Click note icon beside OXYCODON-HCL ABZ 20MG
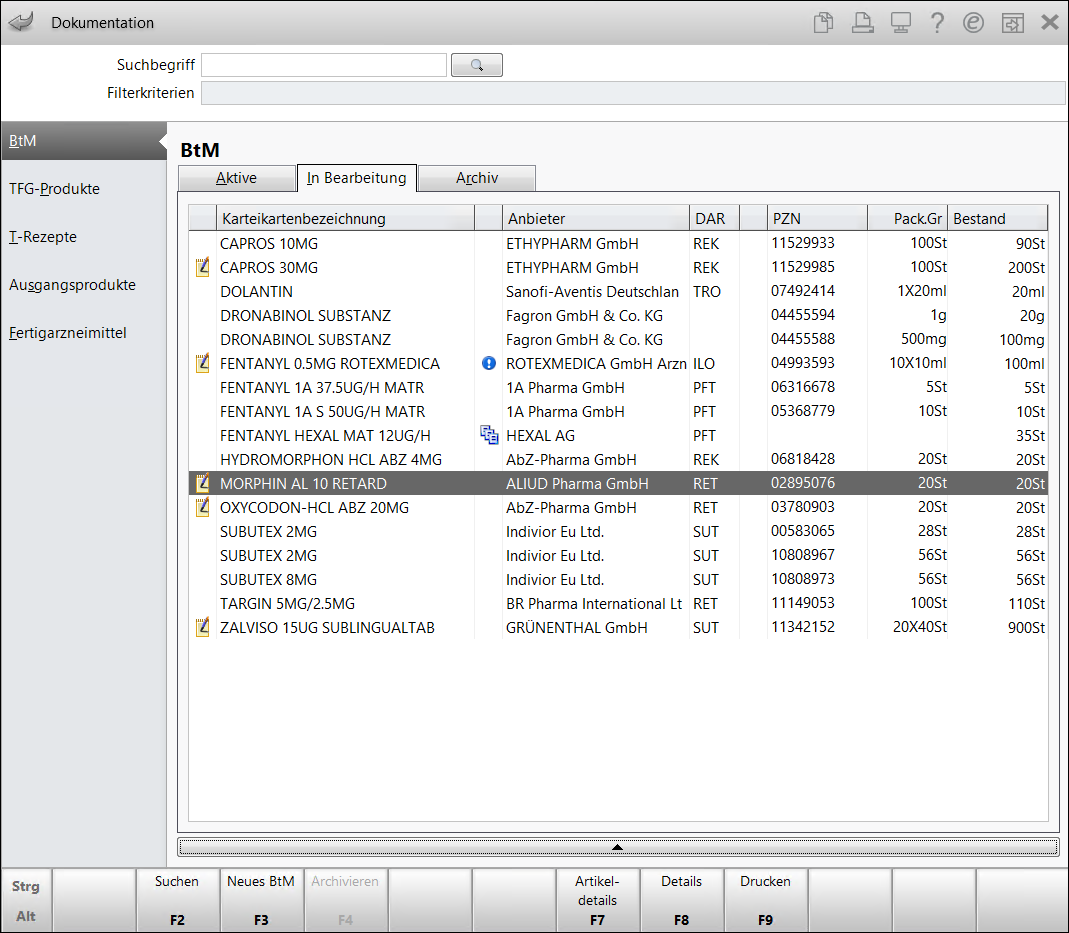The width and height of the screenshot is (1069, 933). click(x=202, y=507)
